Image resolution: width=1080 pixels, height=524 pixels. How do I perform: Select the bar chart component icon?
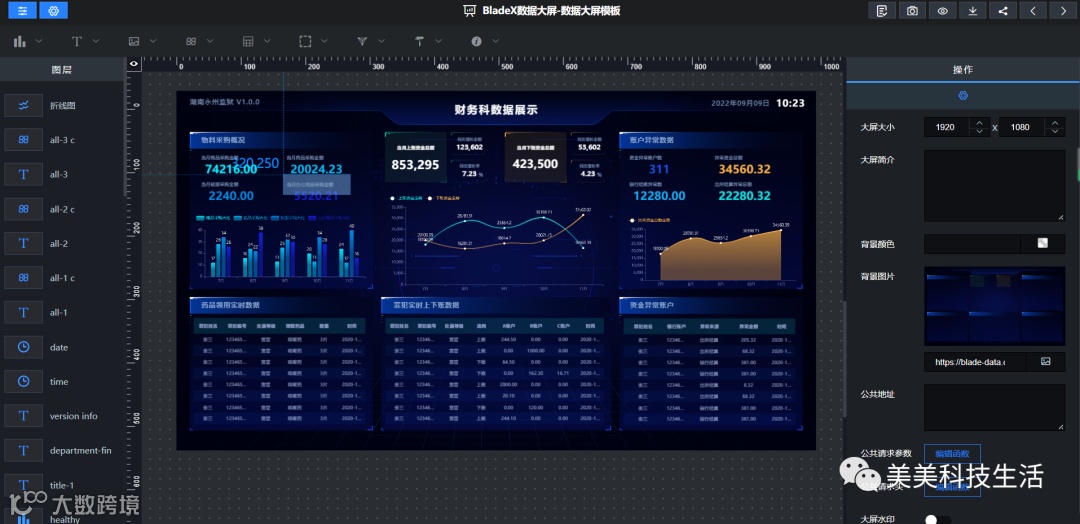tap(20, 41)
